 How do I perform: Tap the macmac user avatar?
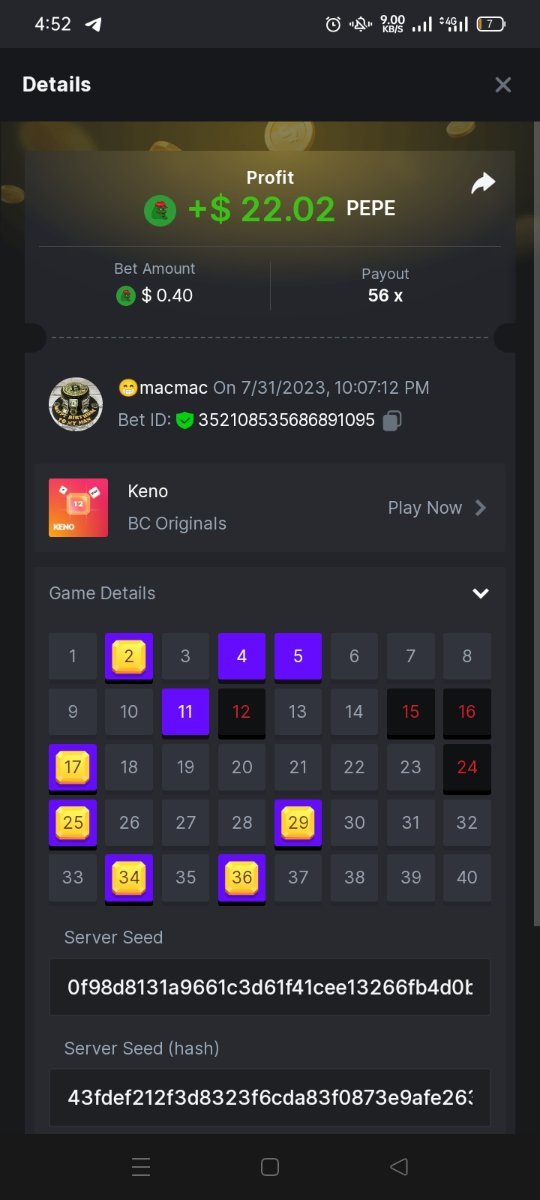[76, 404]
